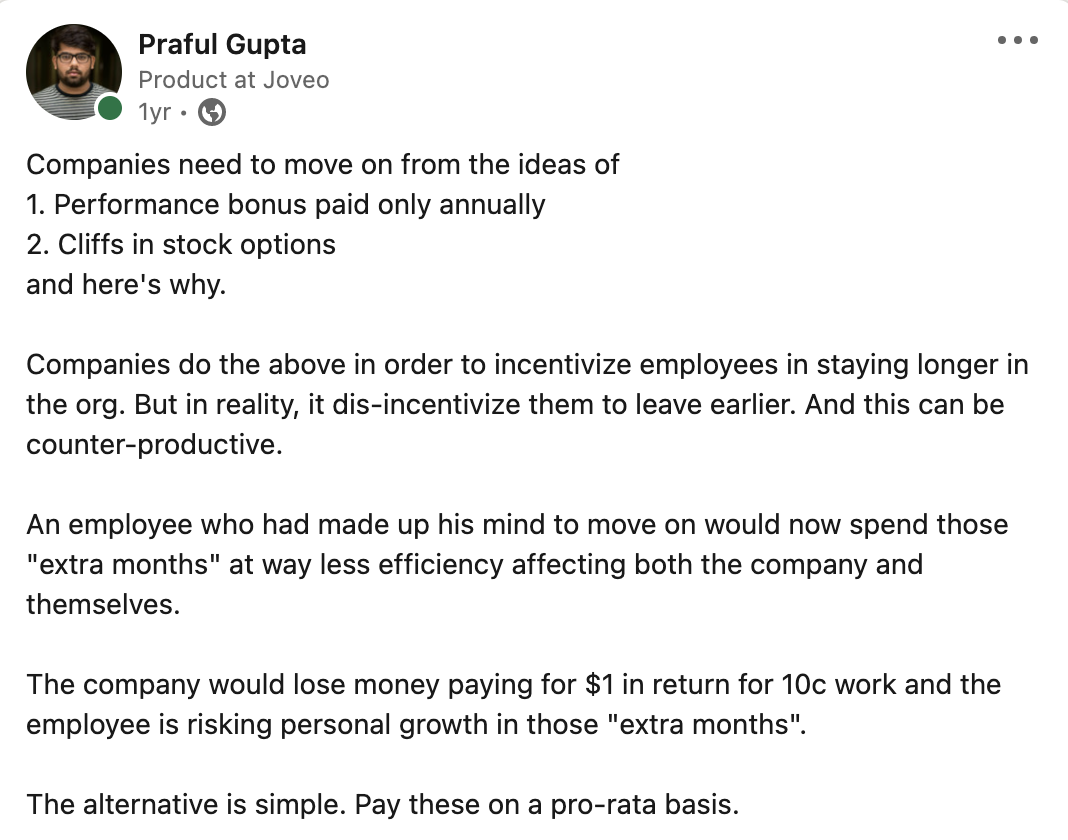
Task: Click the "1yr" post timestamp
Action: tap(154, 113)
